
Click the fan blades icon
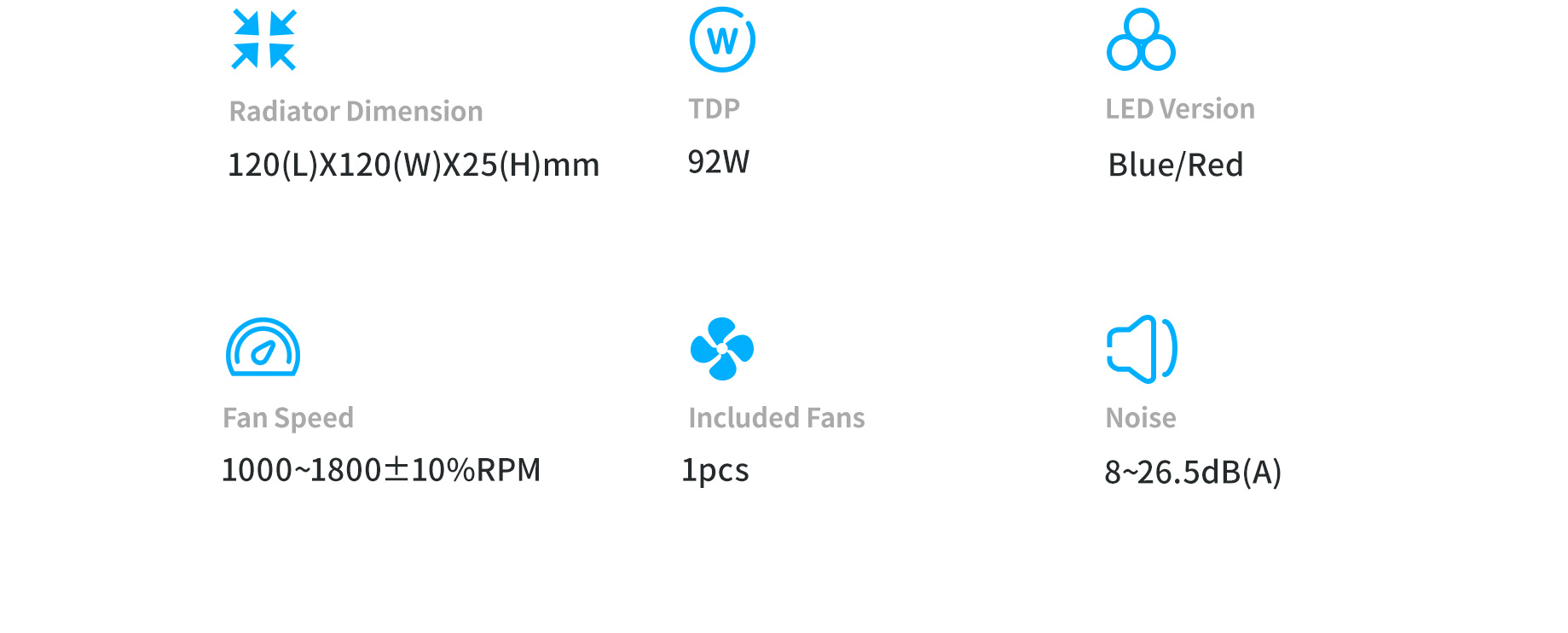click(x=722, y=349)
